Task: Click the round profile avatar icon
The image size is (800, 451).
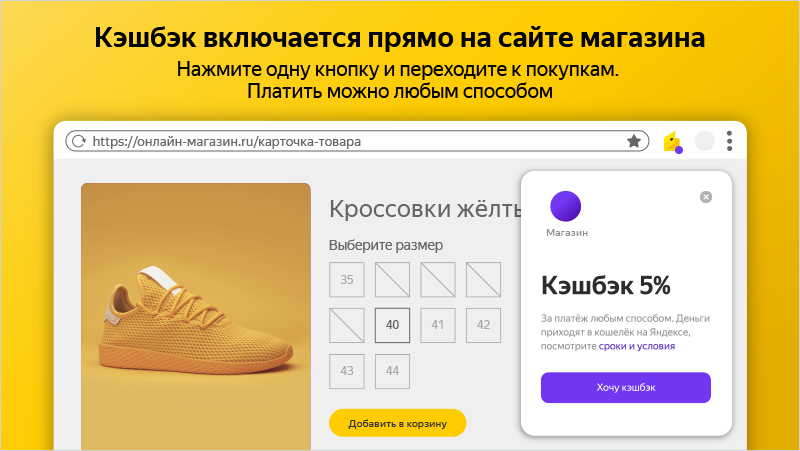Action: pyautogui.click(x=705, y=141)
